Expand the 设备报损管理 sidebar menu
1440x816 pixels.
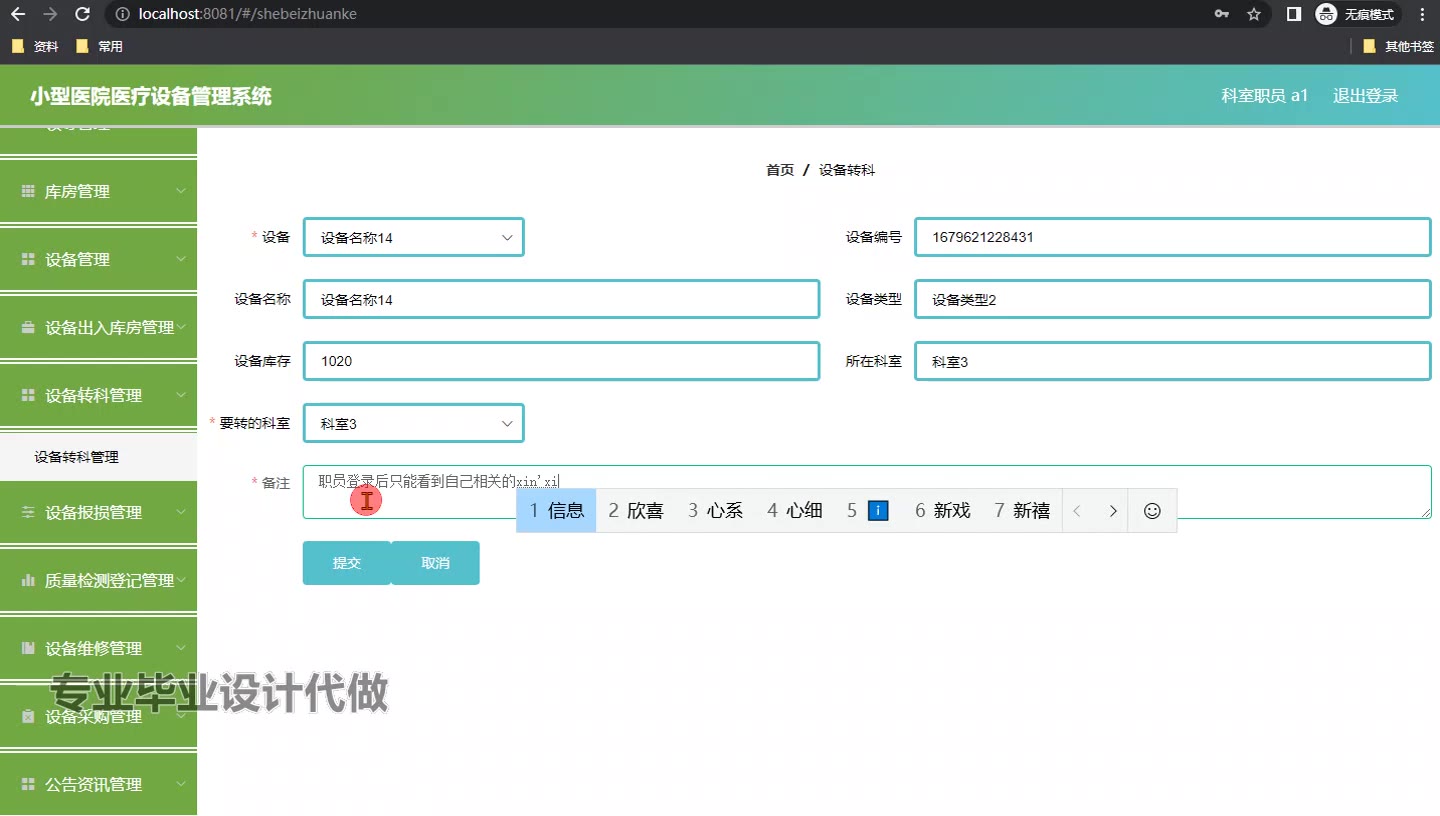[x=98, y=512]
